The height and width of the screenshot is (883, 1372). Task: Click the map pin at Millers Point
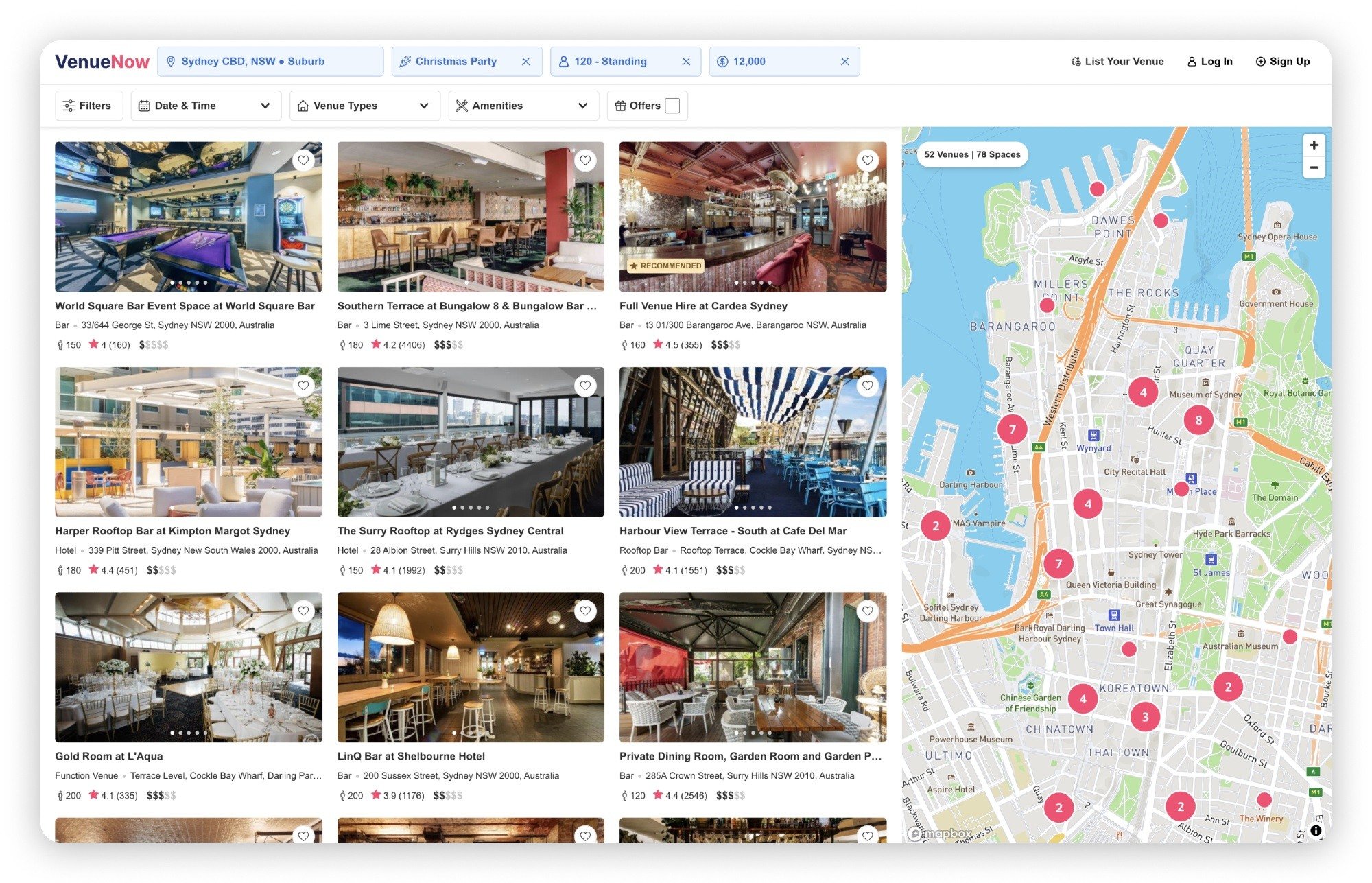(x=1047, y=305)
